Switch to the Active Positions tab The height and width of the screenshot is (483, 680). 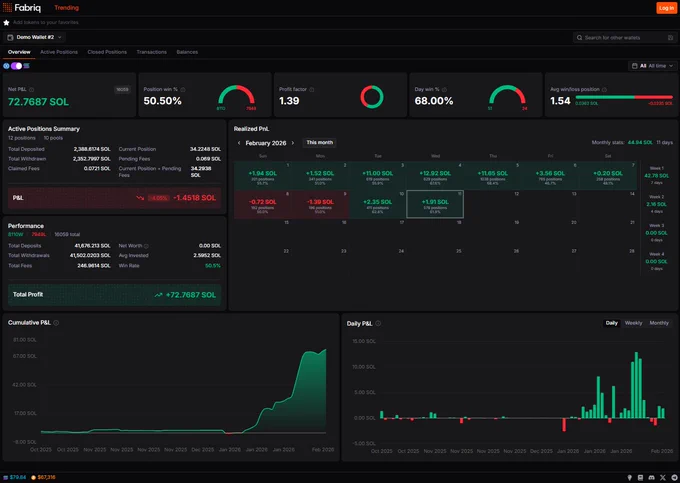point(59,52)
